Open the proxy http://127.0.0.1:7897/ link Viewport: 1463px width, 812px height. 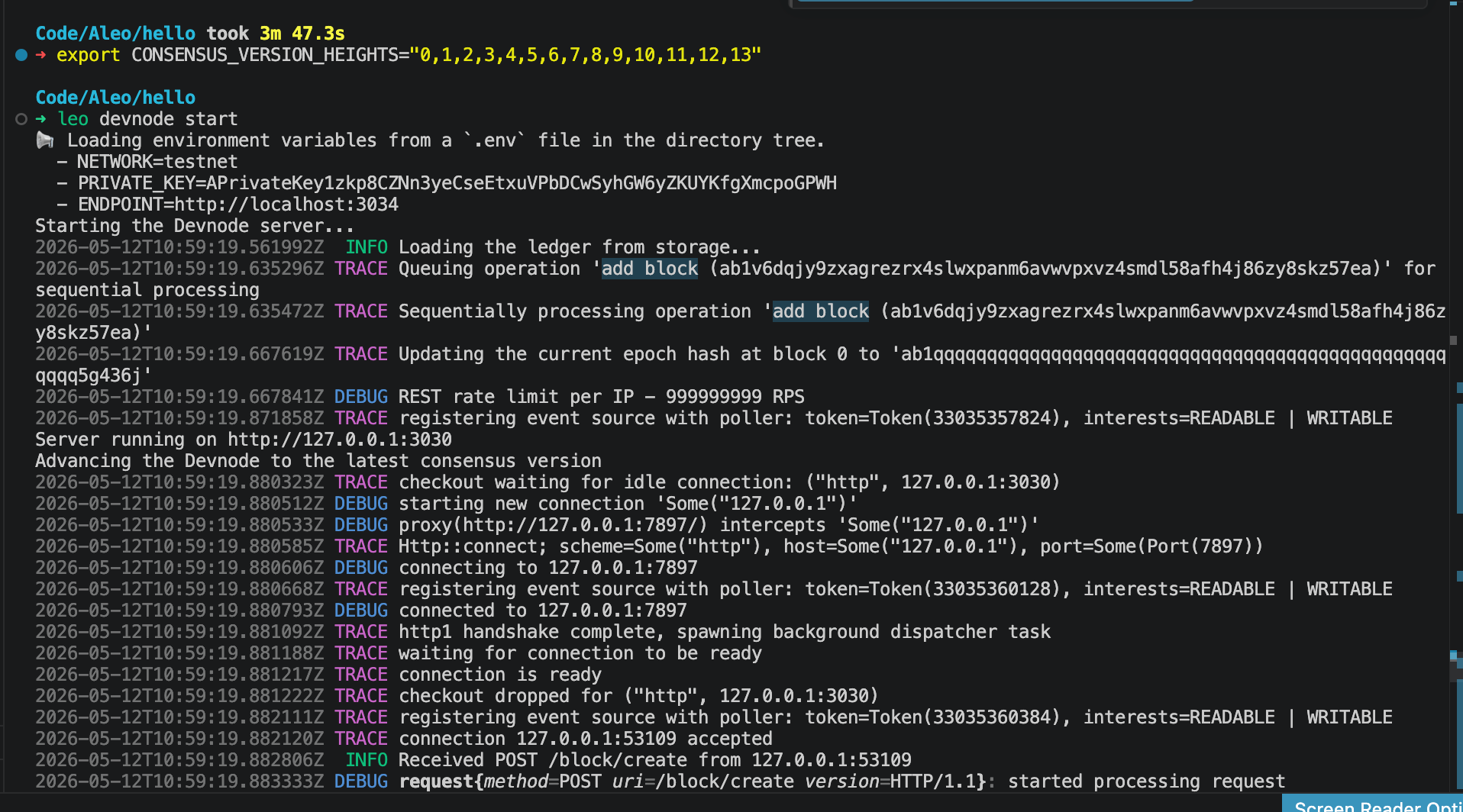[x=580, y=525]
